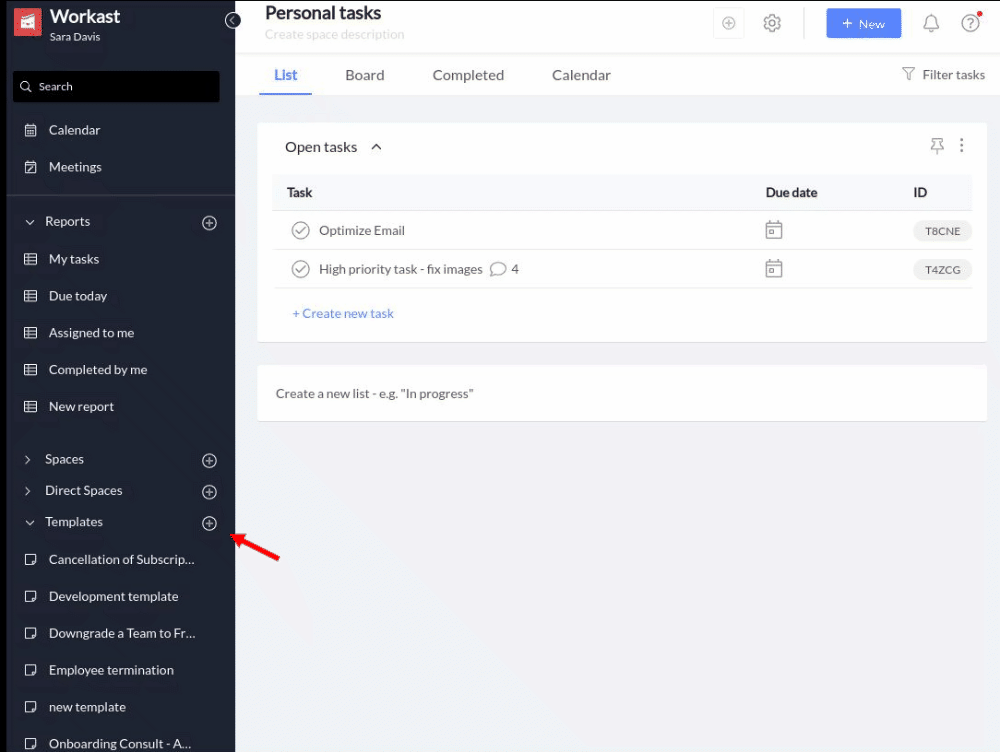Click the blue New button

(x=864, y=24)
